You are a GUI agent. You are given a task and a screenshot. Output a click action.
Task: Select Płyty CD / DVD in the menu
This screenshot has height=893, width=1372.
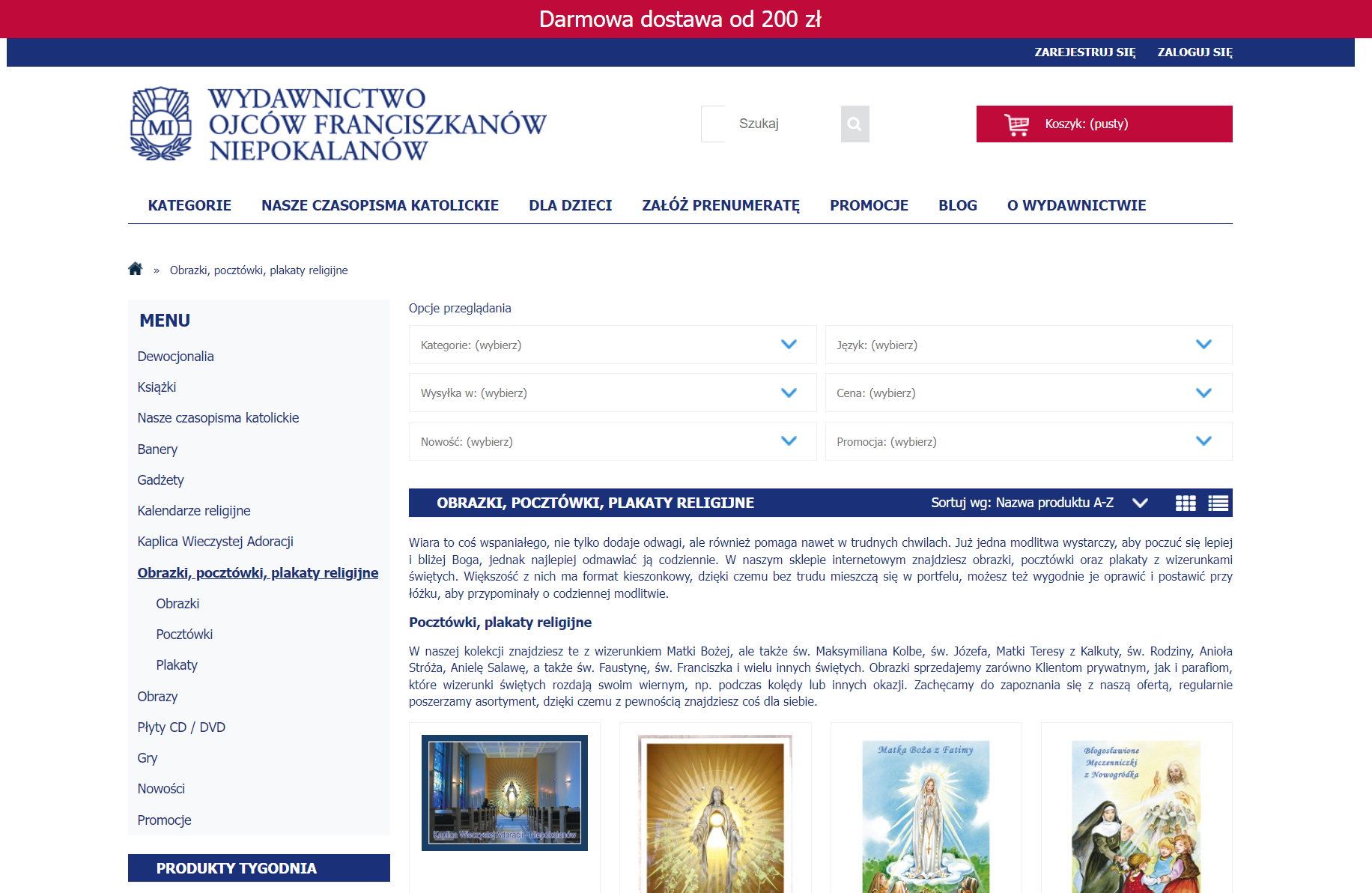(180, 727)
